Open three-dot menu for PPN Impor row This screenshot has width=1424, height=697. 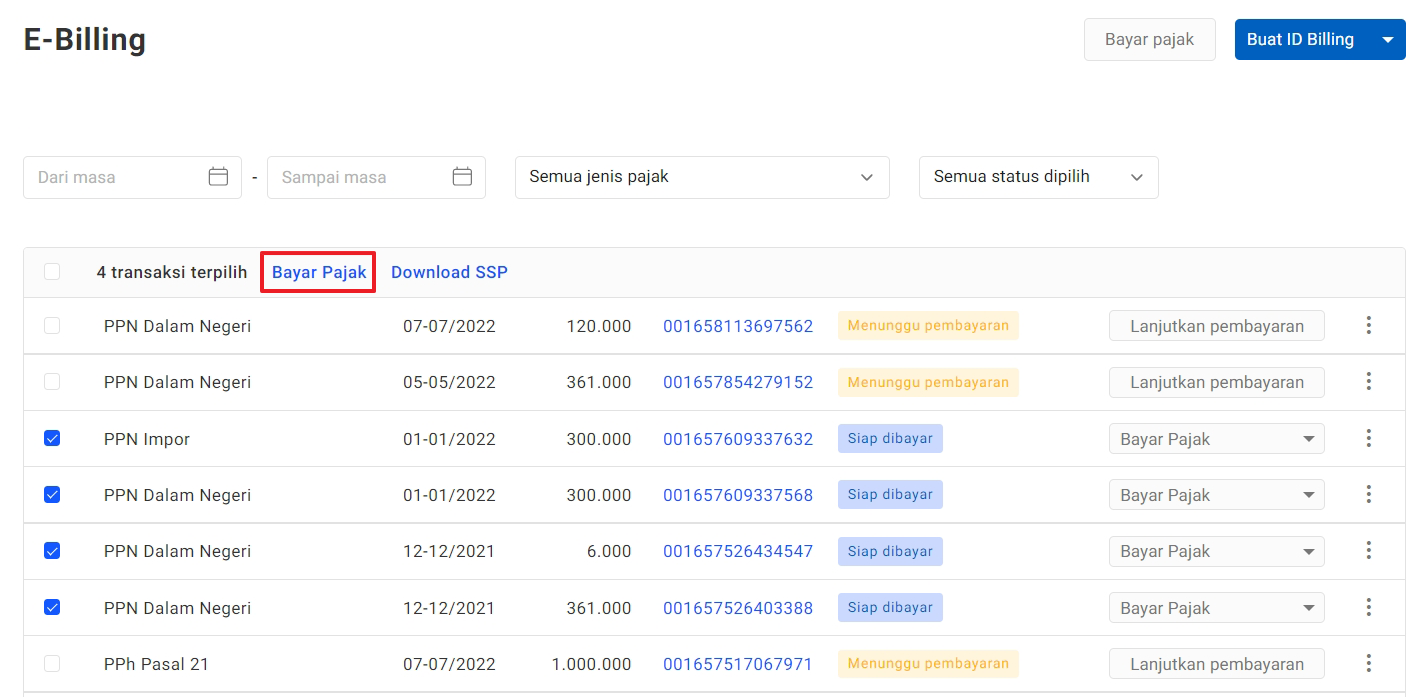1368,439
